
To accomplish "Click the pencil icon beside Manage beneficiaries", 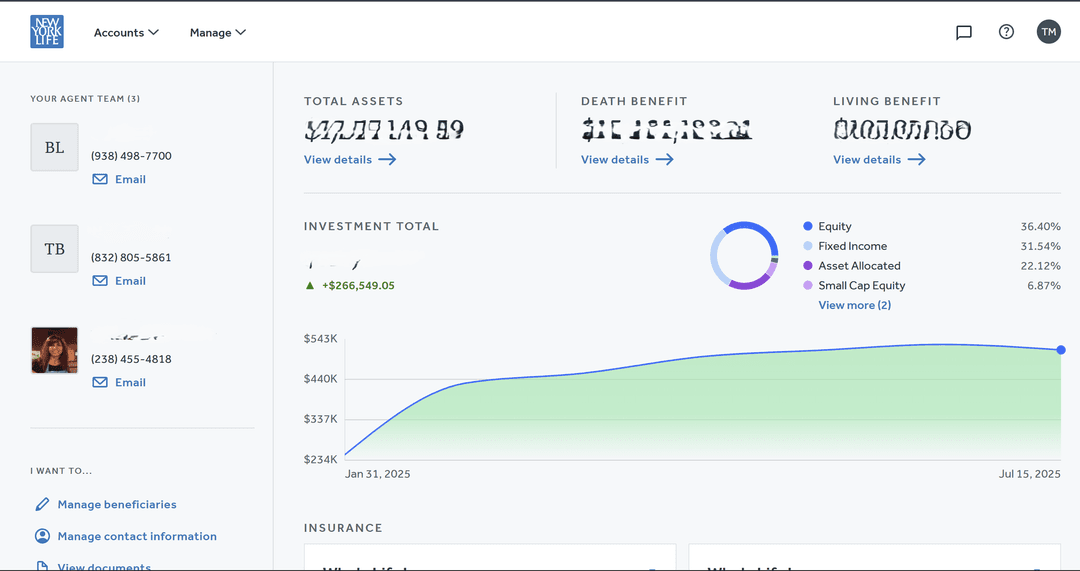I will tap(42, 505).
